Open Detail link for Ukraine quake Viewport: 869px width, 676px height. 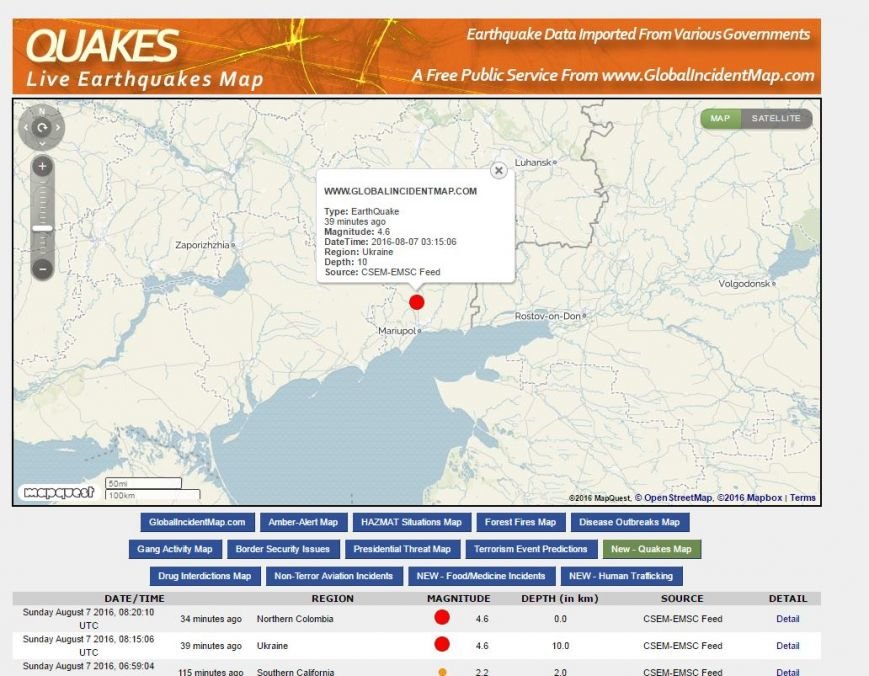pyautogui.click(x=788, y=646)
